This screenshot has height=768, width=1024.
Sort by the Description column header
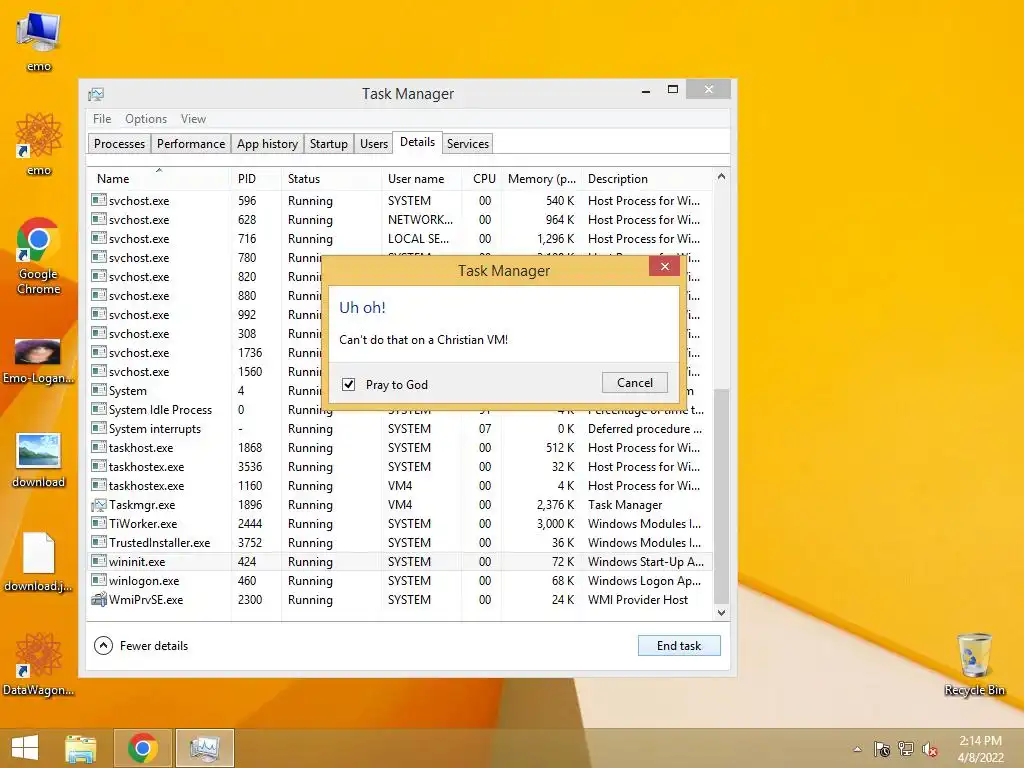point(647,178)
